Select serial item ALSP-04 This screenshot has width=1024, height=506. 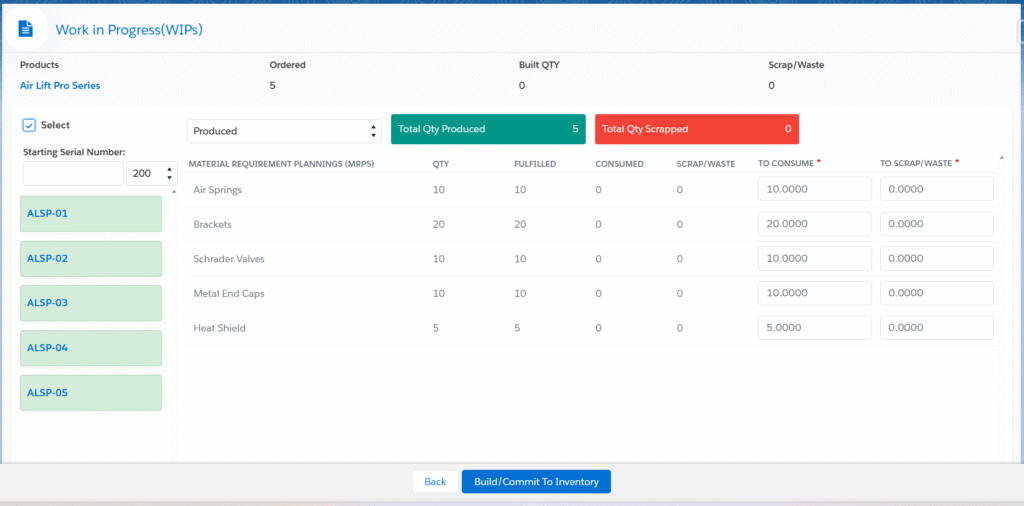pyautogui.click(x=91, y=348)
